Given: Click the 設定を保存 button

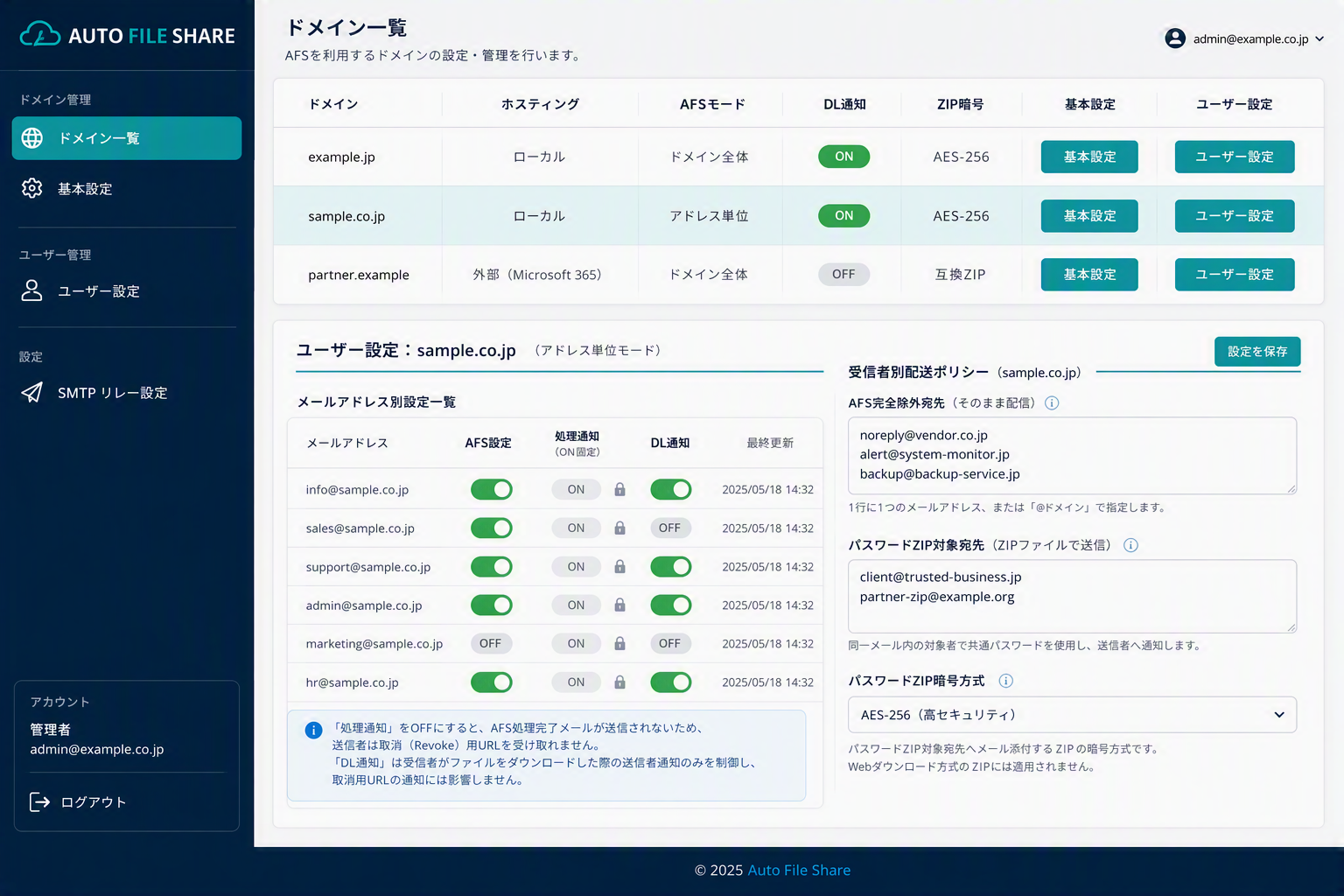Looking at the screenshot, I should click(x=1257, y=351).
